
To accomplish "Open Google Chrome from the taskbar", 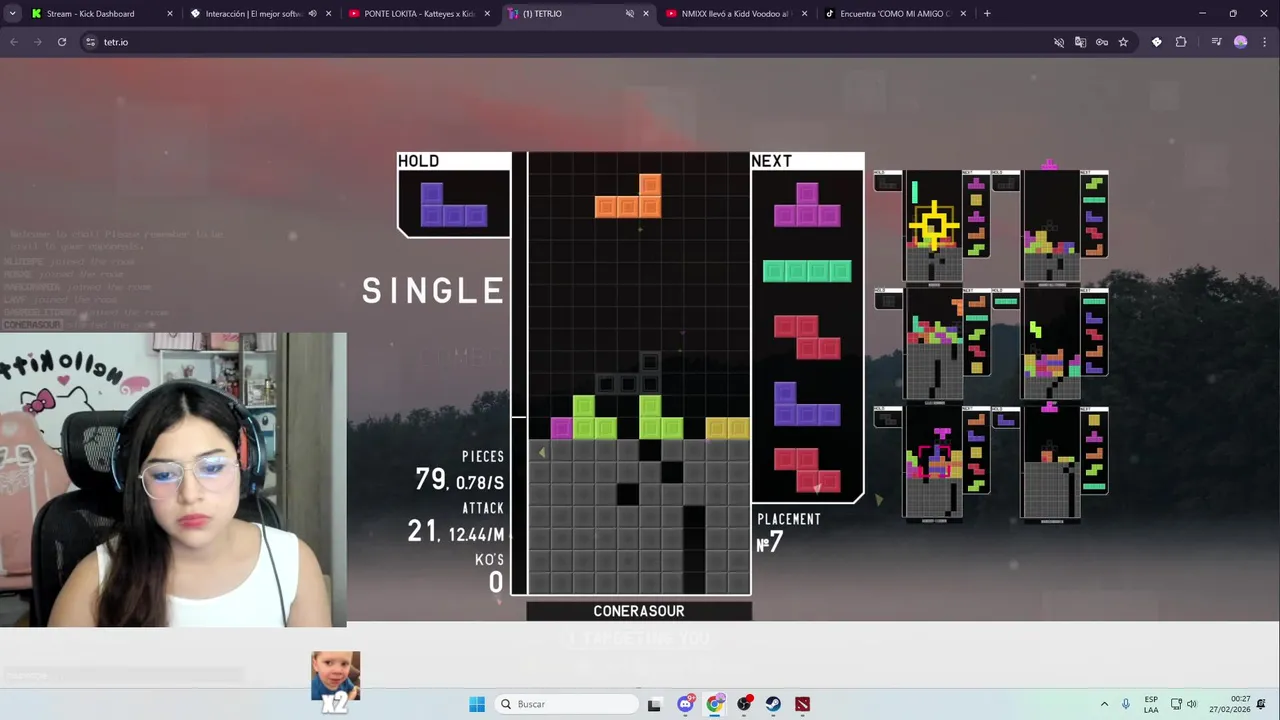I will [714, 704].
